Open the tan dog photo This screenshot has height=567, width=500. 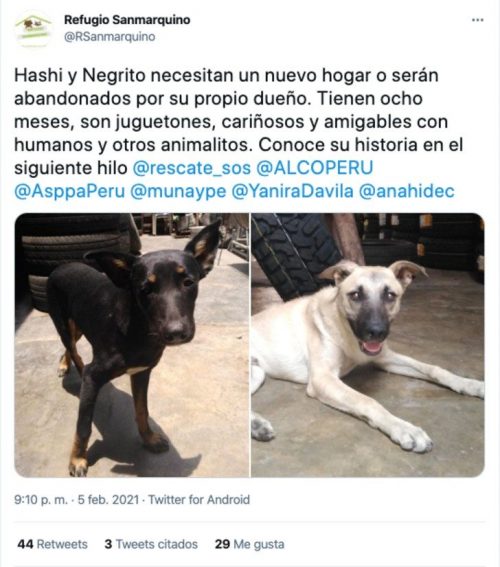pyautogui.click(x=368, y=345)
